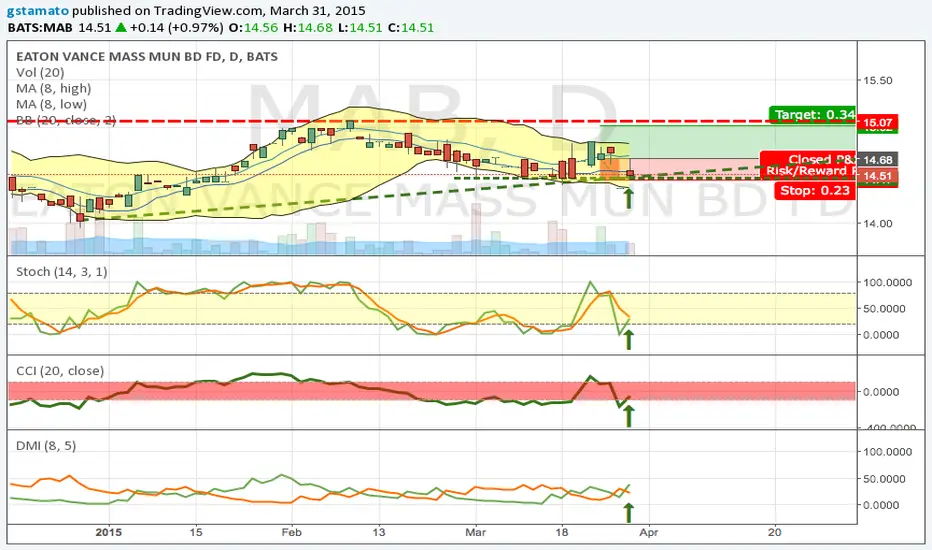932x550 pixels.
Task: Click the H:14.68 high price value
Action: pos(307,27)
